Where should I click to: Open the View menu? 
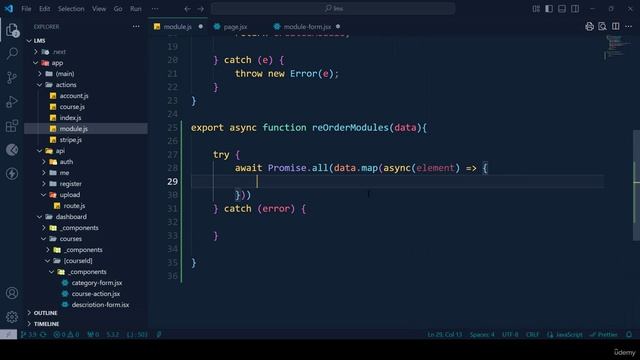[x=99, y=9]
